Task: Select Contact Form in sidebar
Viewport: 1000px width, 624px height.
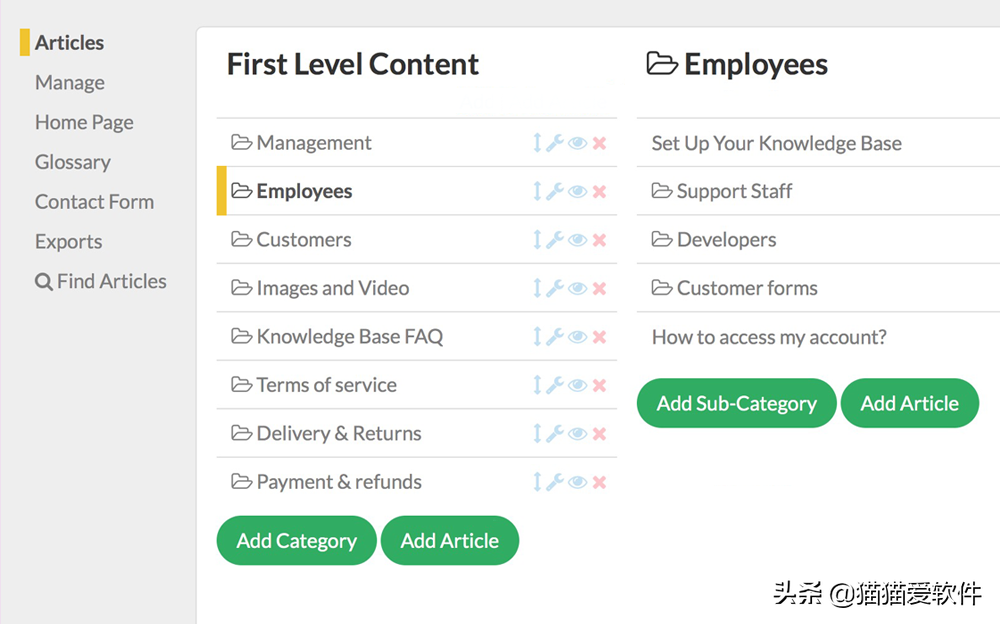Action: pyautogui.click(x=94, y=202)
